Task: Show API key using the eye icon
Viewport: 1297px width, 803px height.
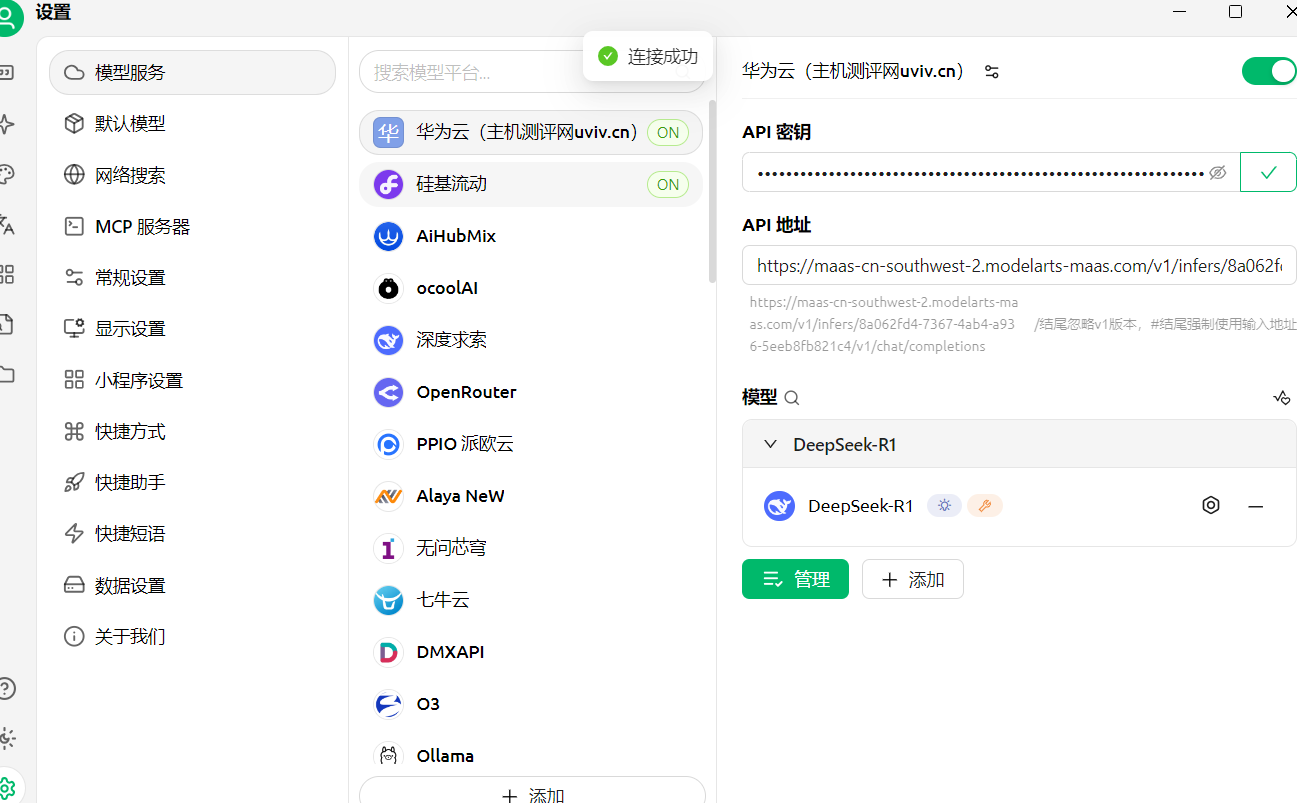Action: (x=1217, y=173)
